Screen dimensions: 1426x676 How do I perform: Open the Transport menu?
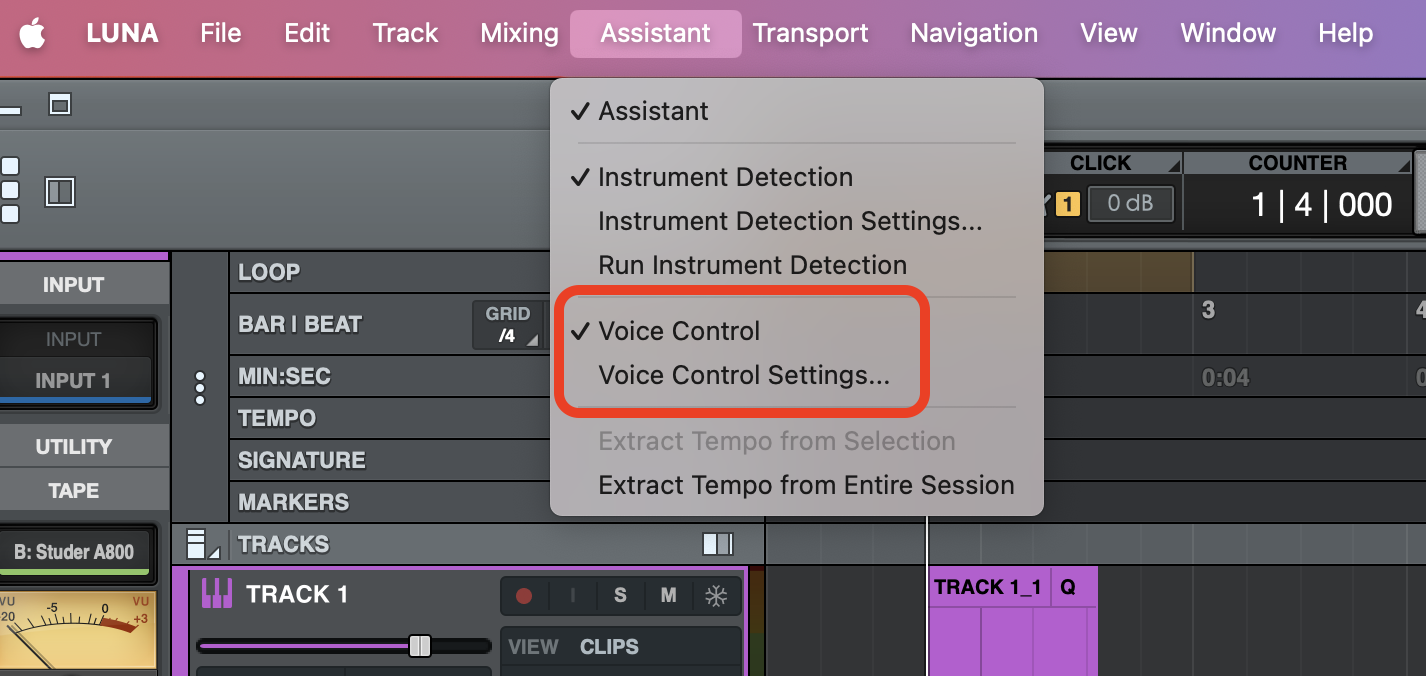click(811, 33)
